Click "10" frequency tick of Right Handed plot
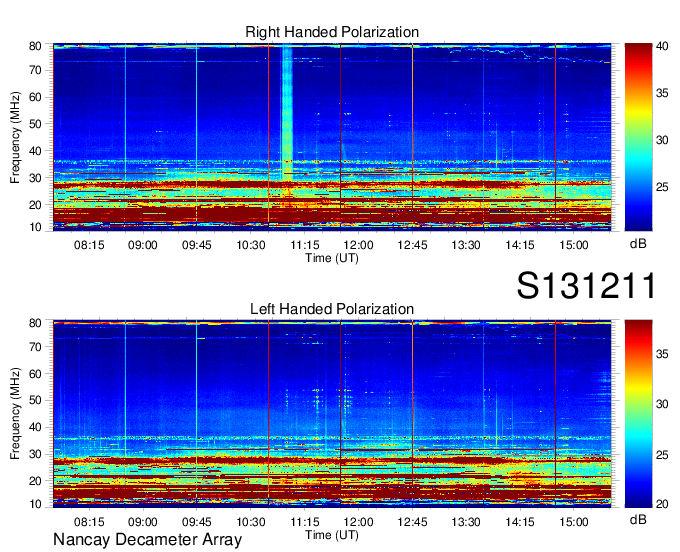This screenshot has height=552, width=680. tap(35, 227)
